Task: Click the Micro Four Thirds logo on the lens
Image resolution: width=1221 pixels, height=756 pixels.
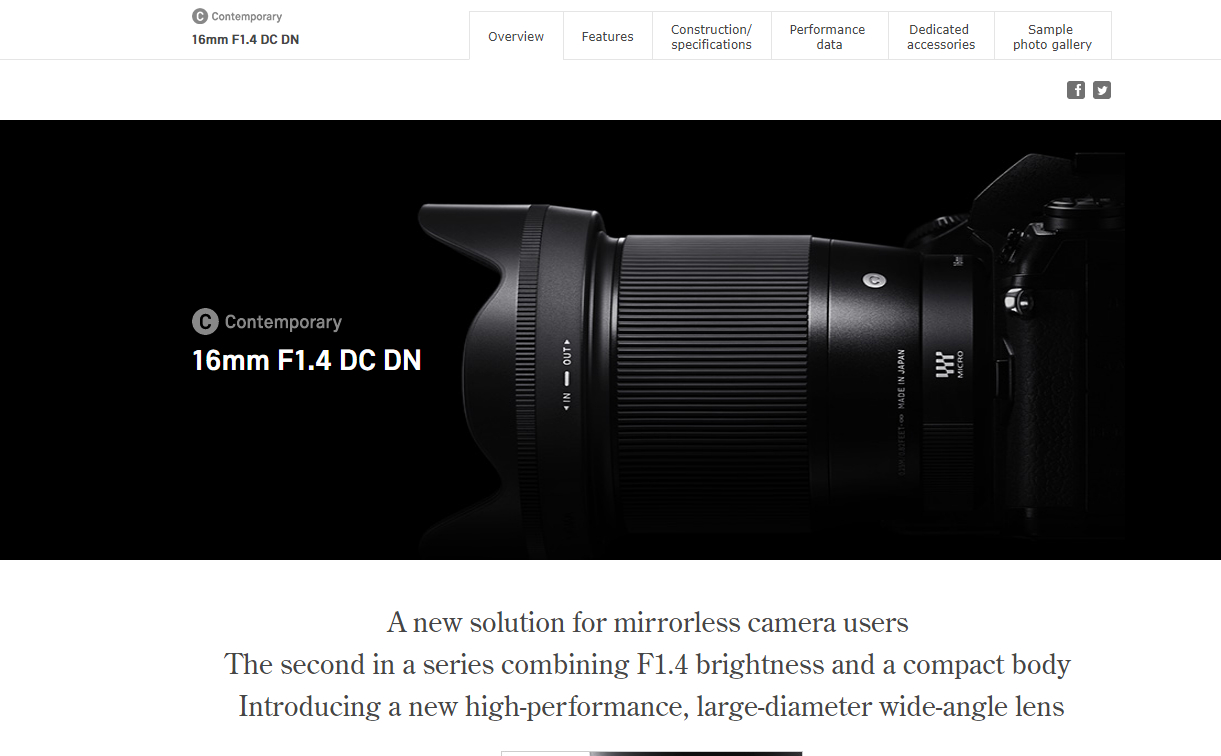Action: tap(949, 371)
